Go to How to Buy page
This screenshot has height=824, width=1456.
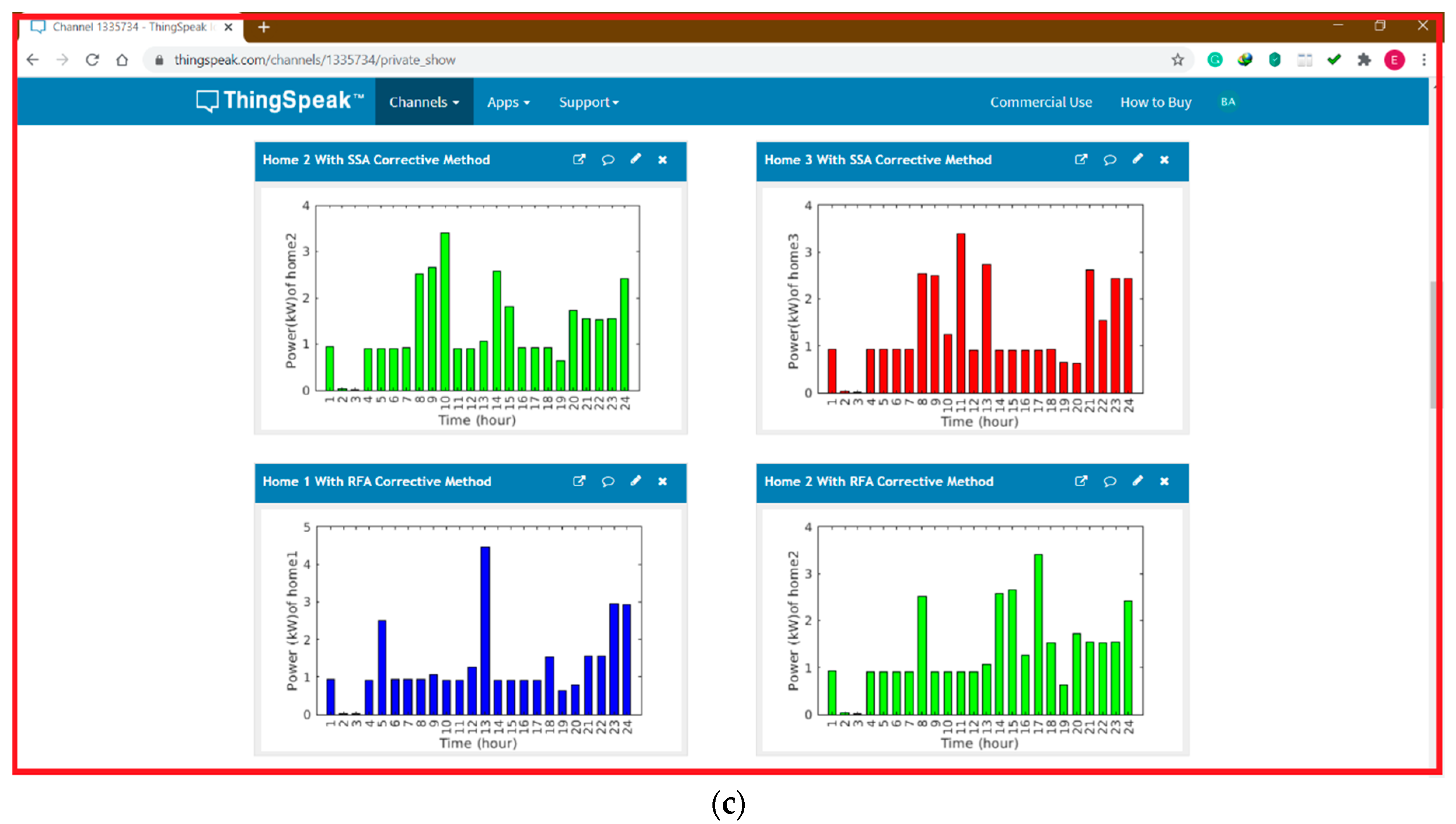click(1156, 102)
